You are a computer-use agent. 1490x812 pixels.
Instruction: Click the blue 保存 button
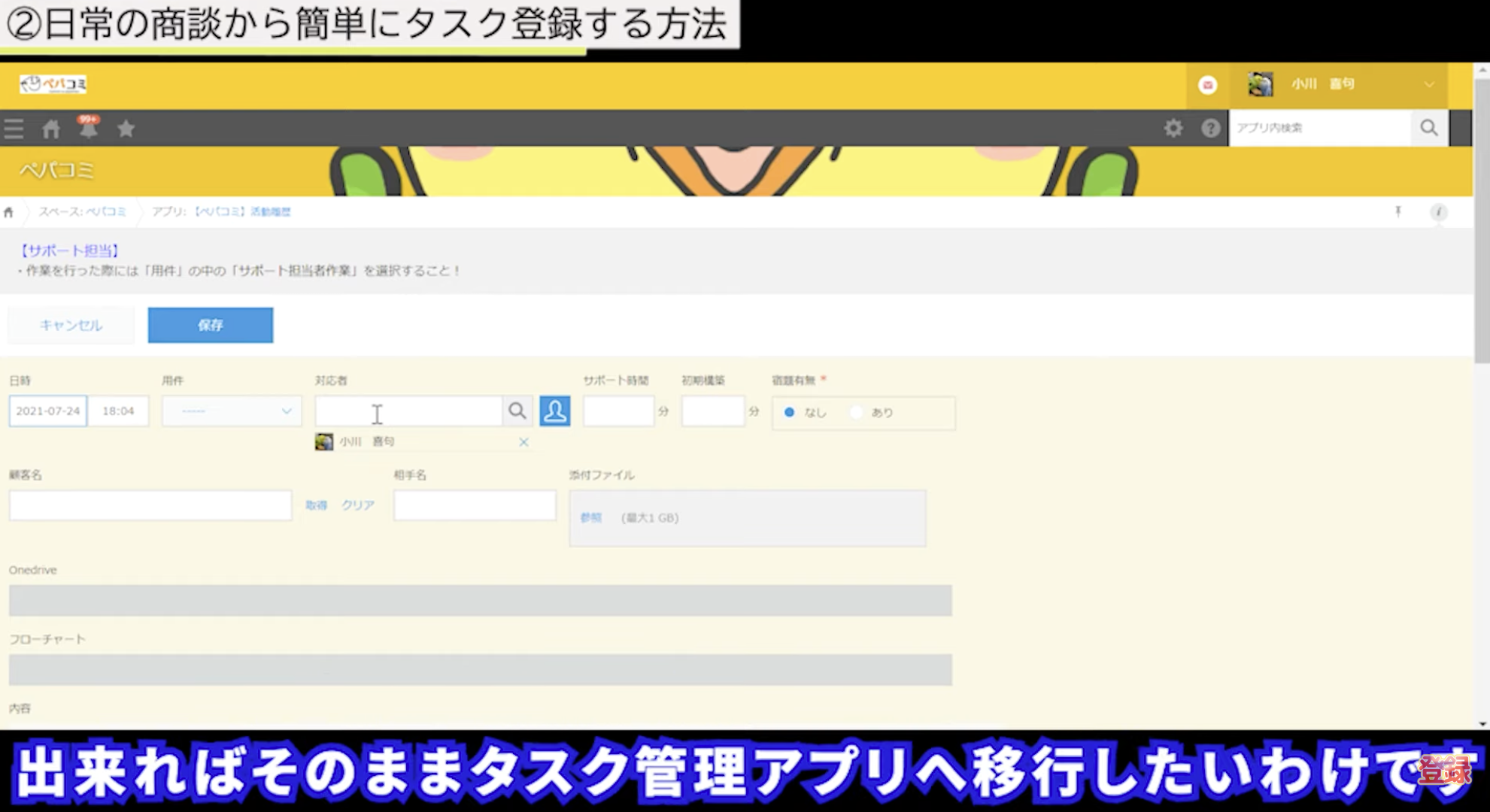pyautogui.click(x=210, y=325)
